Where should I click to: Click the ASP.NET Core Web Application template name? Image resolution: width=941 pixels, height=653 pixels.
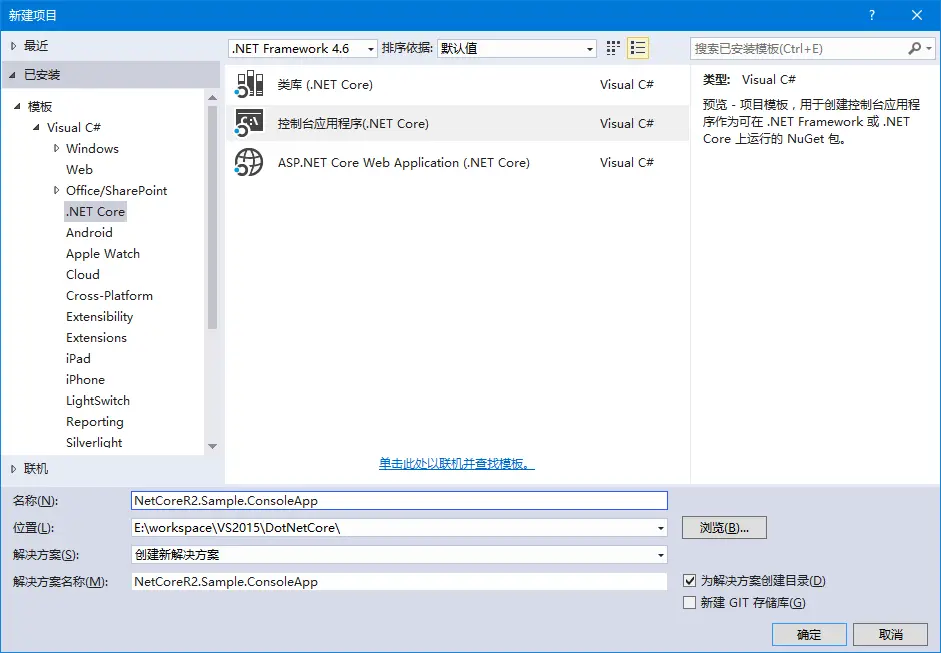tap(404, 163)
